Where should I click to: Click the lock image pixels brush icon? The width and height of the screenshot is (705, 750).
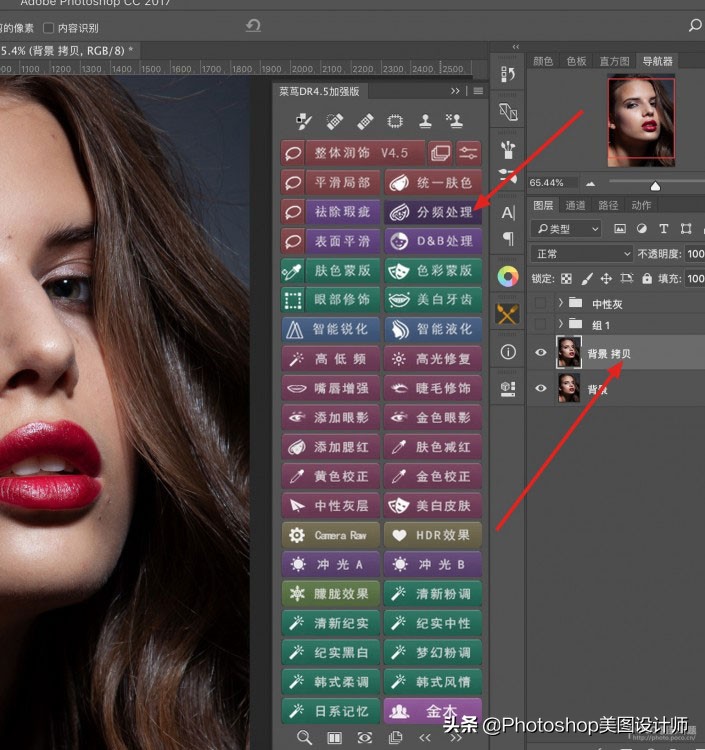[x=587, y=279]
